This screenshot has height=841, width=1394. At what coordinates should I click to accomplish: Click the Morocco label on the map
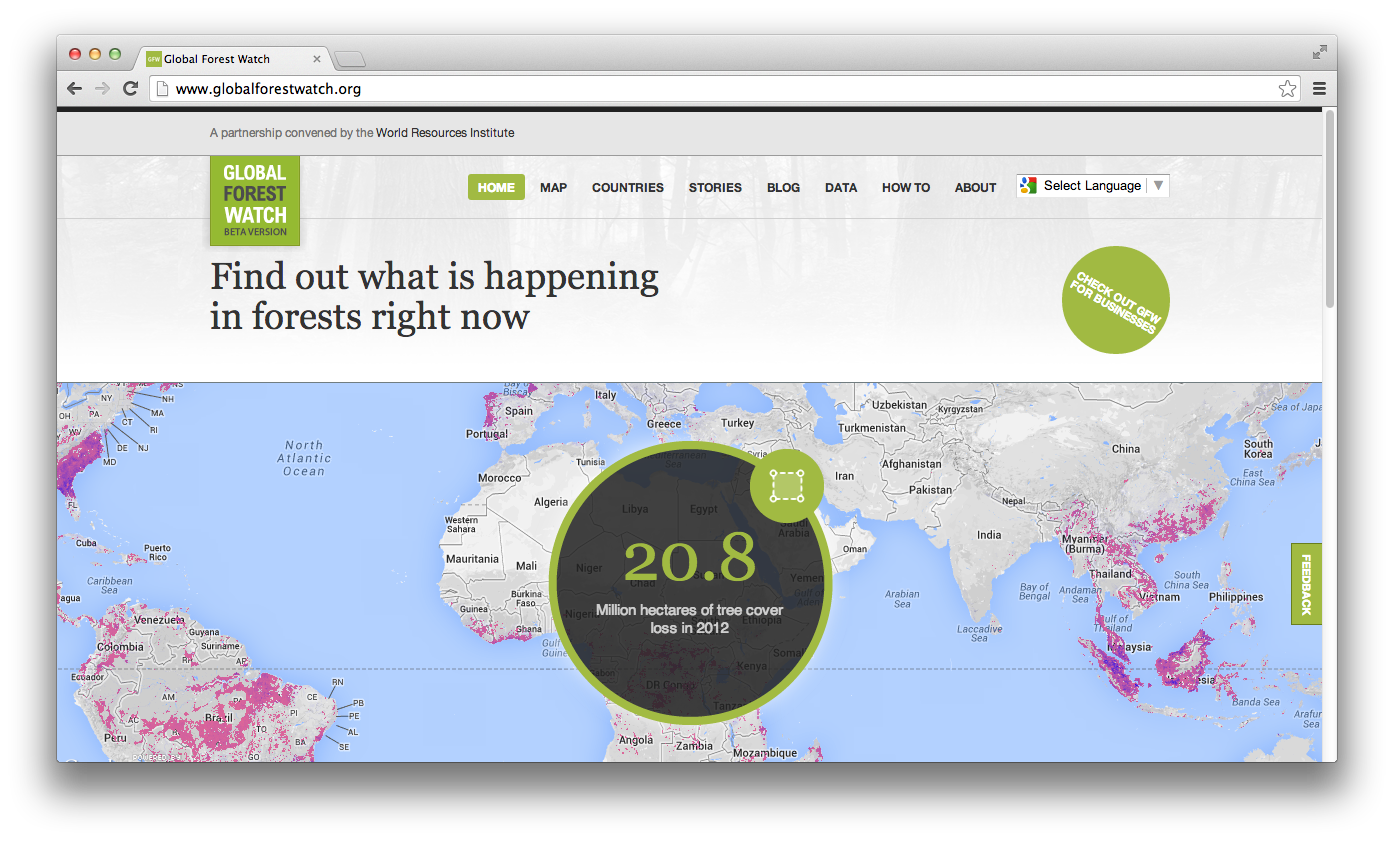point(499,478)
